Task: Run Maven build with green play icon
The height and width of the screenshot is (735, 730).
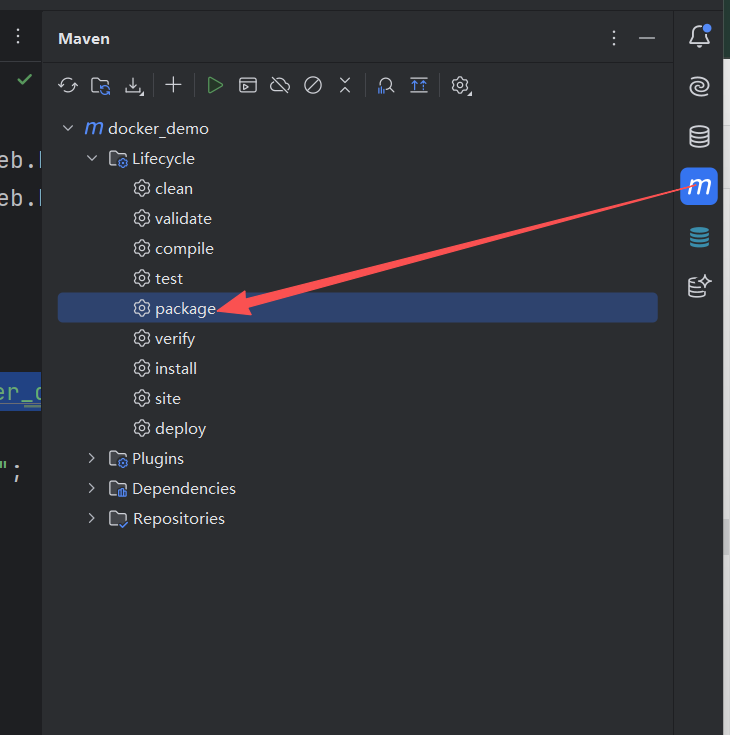Action: click(x=215, y=85)
